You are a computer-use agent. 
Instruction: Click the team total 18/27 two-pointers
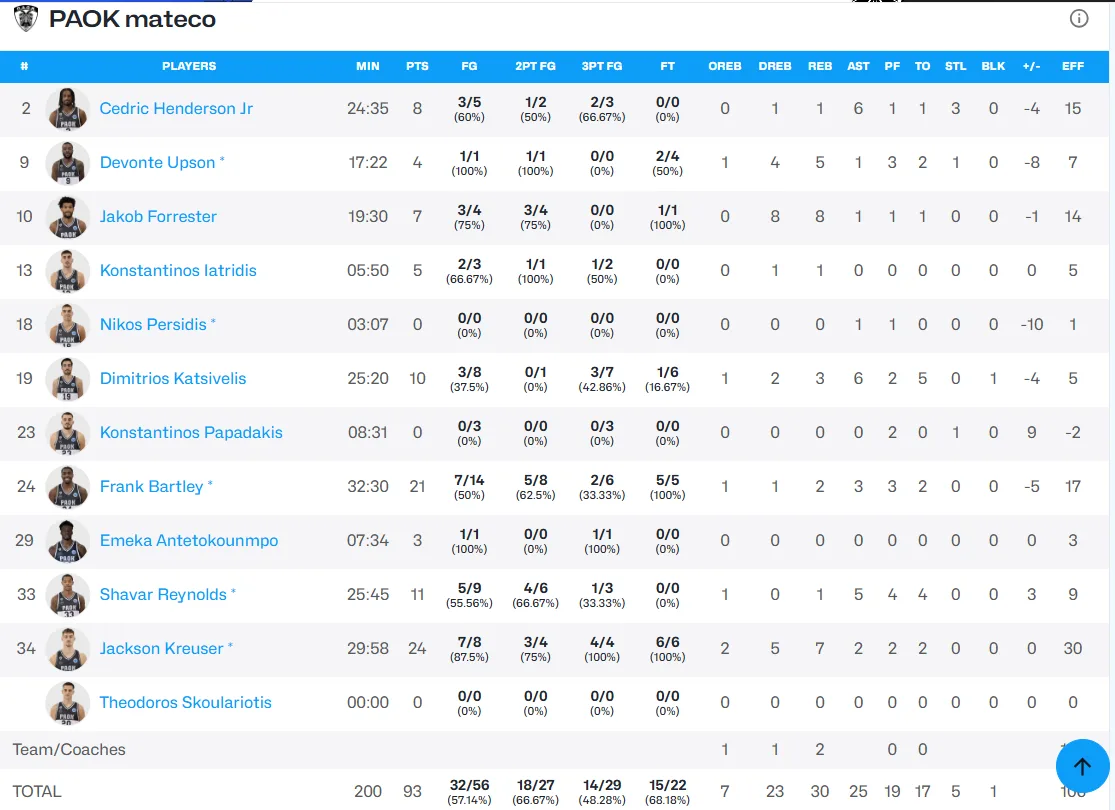[535, 792]
